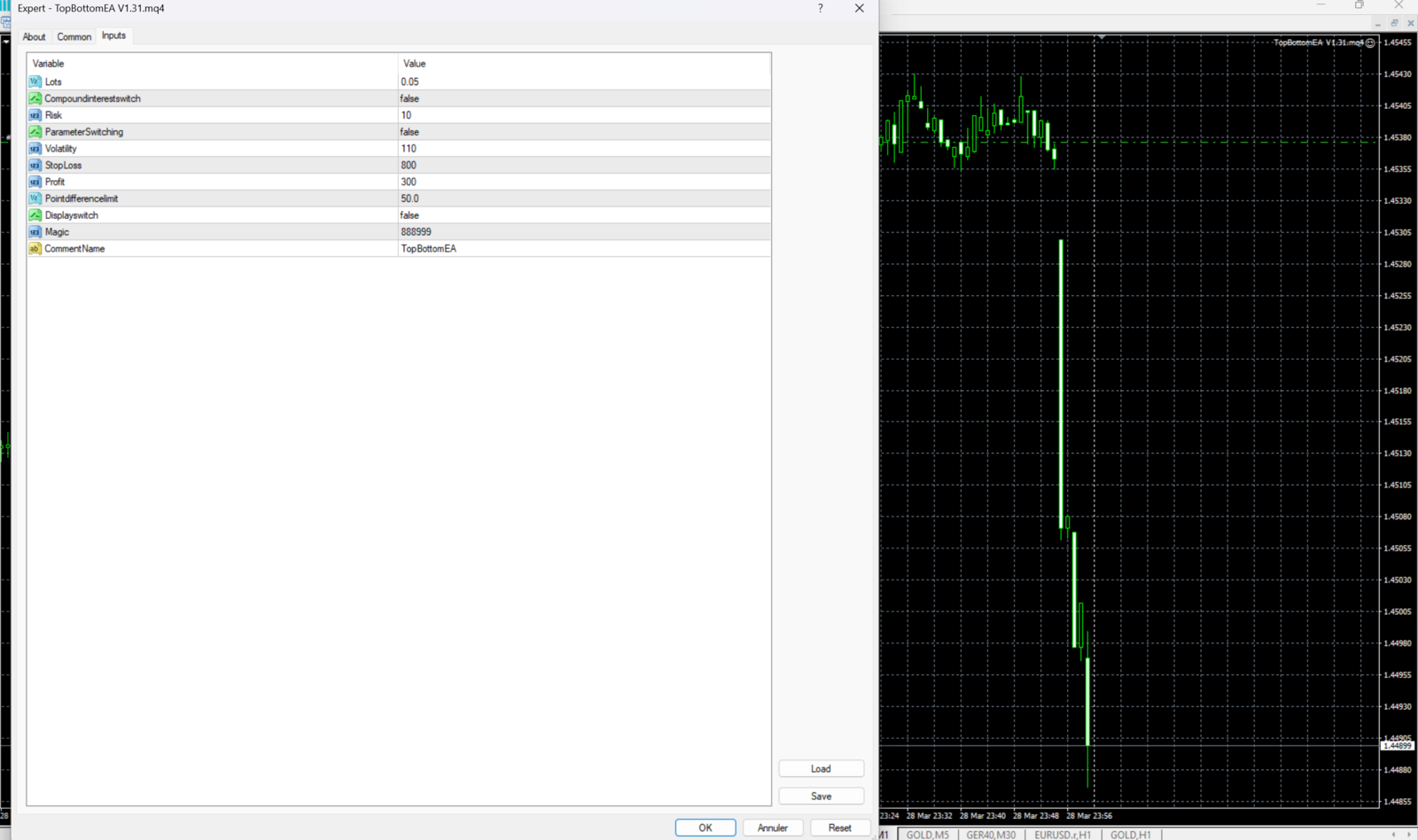Click the Save button

(x=822, y=797)
